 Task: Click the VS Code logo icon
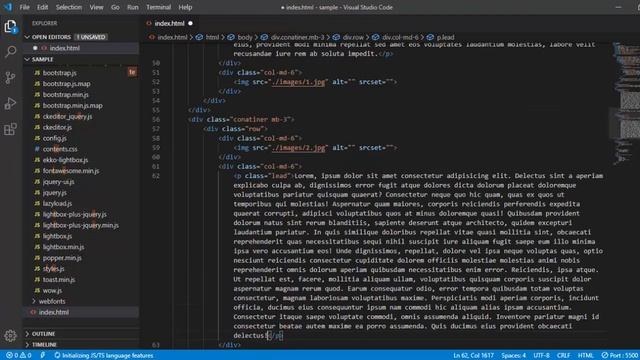click(8, 7)
